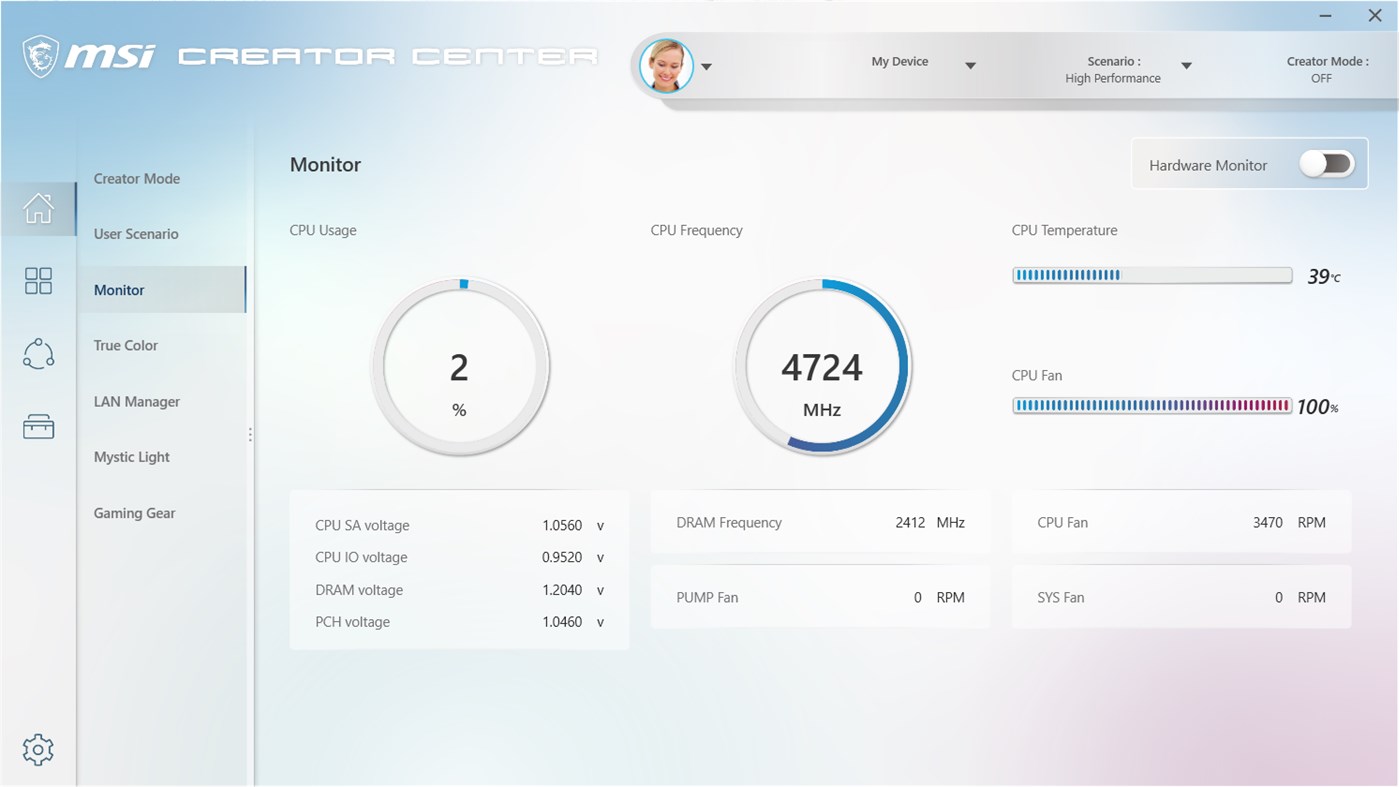Open Settings via the gear icon
1399x787 pixels.
[x=38, y=749]
